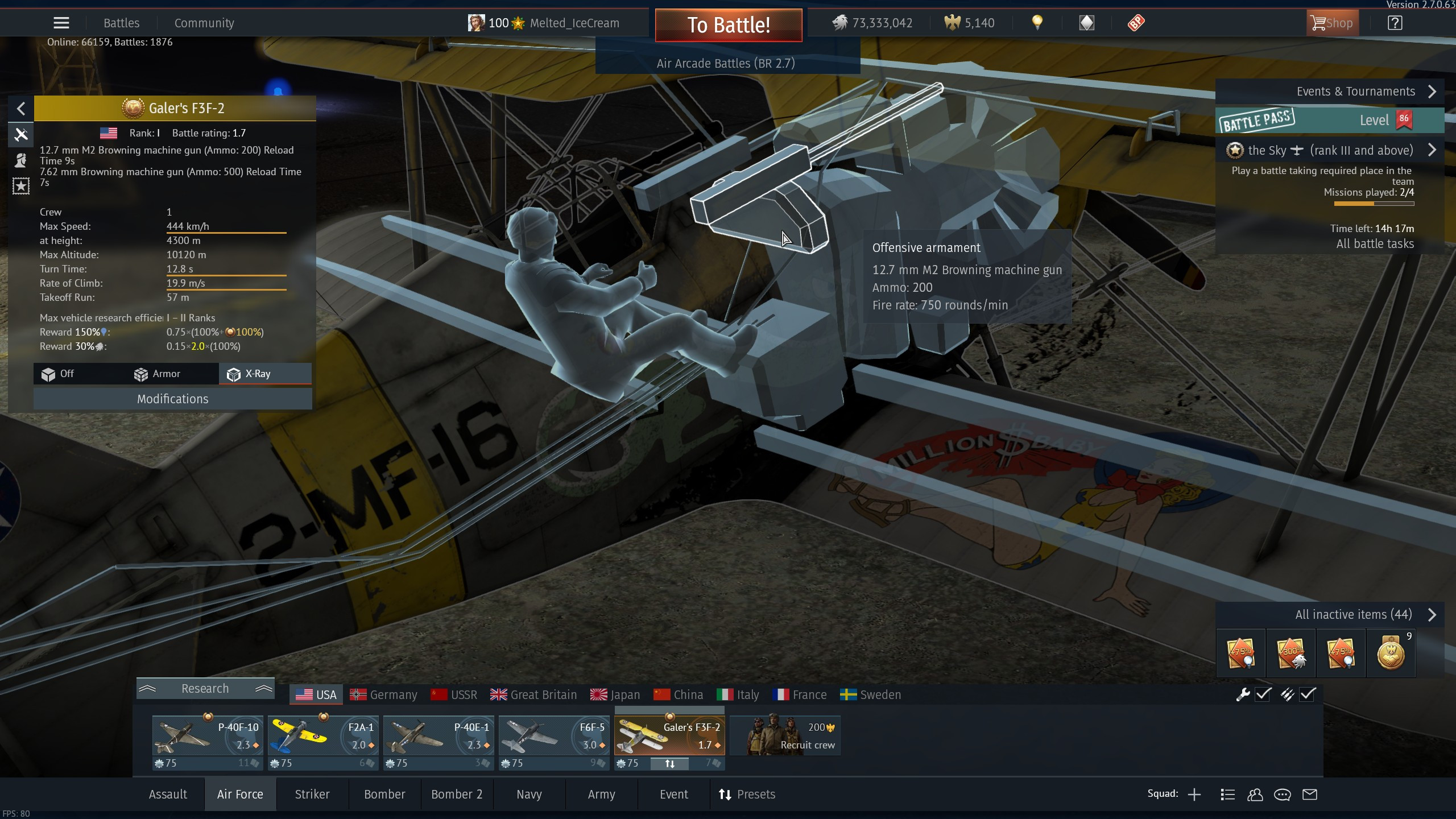The width and height of the screenshot is (1456, 819).
Task: Click the Recruit crew slot
Action: click(785, 736)
